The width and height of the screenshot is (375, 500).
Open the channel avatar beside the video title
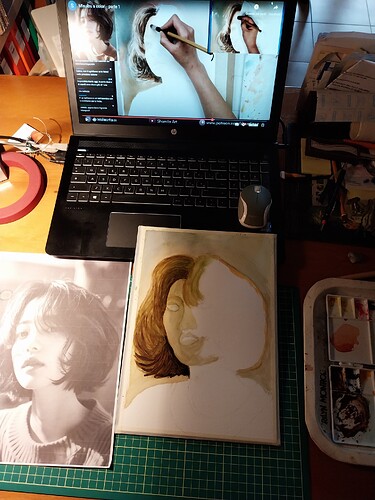pyautogui.click(x=71, y=5)
